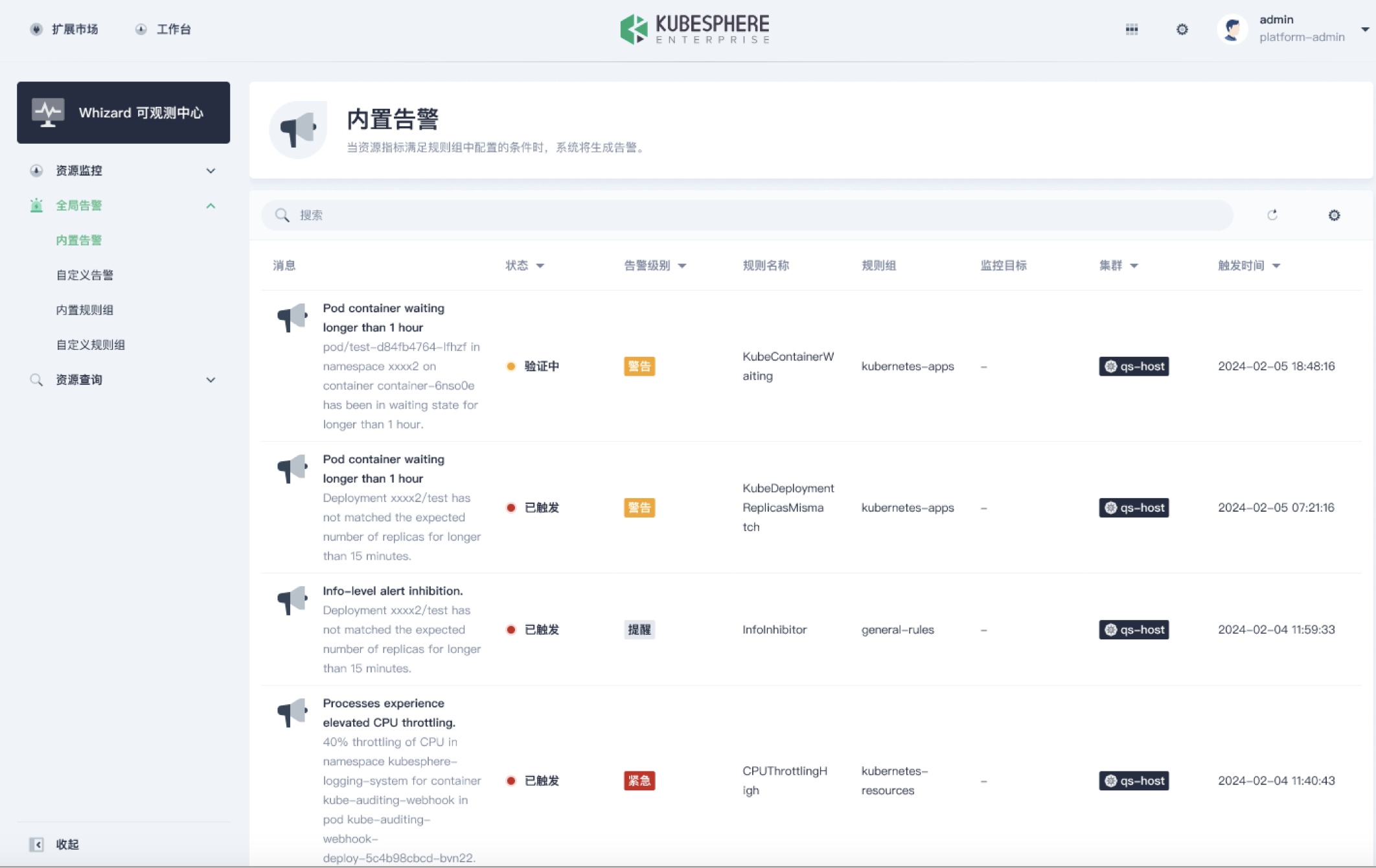The width and height of the screenshot is (1376, 868).
Task: Open table column settings gear icon
Action: (1334, 215)
